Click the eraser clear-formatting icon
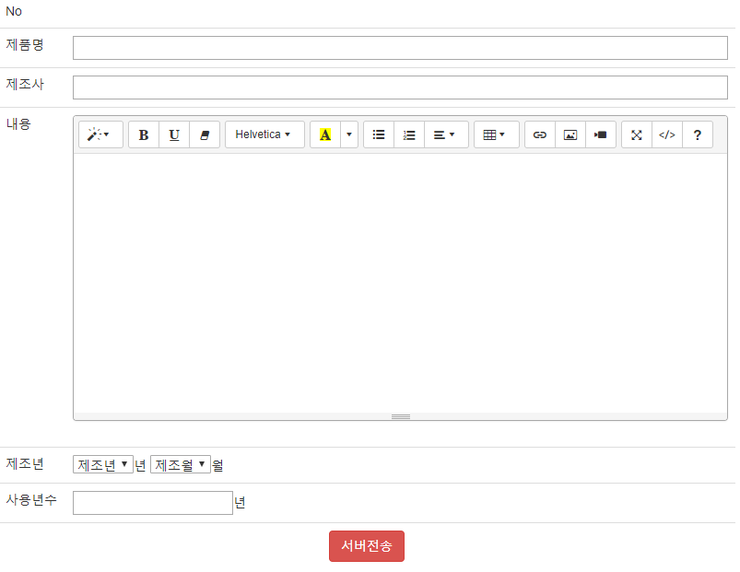Screen dimensions: 740x572 tap(204, 135)
